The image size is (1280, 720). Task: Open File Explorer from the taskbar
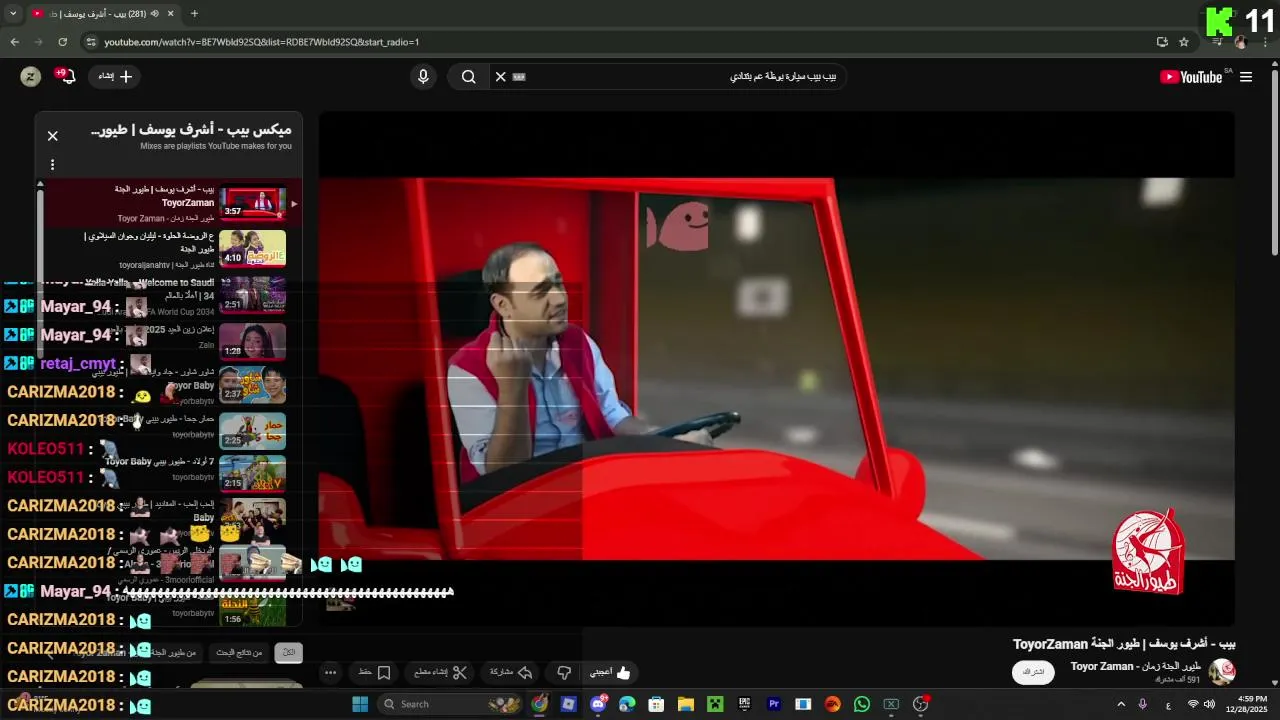[686, 704]
